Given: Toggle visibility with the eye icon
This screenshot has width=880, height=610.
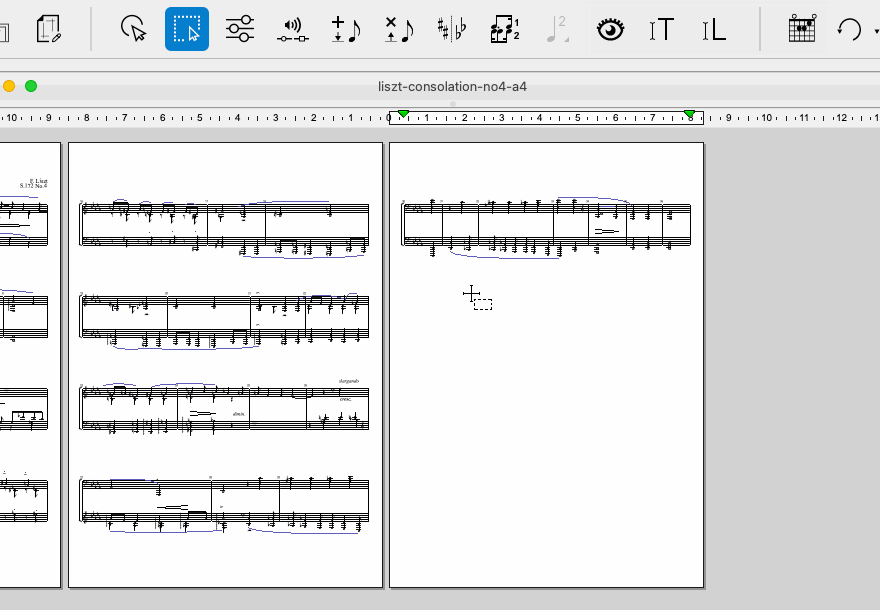Looking at the screenshot, I should click(610, 30).
